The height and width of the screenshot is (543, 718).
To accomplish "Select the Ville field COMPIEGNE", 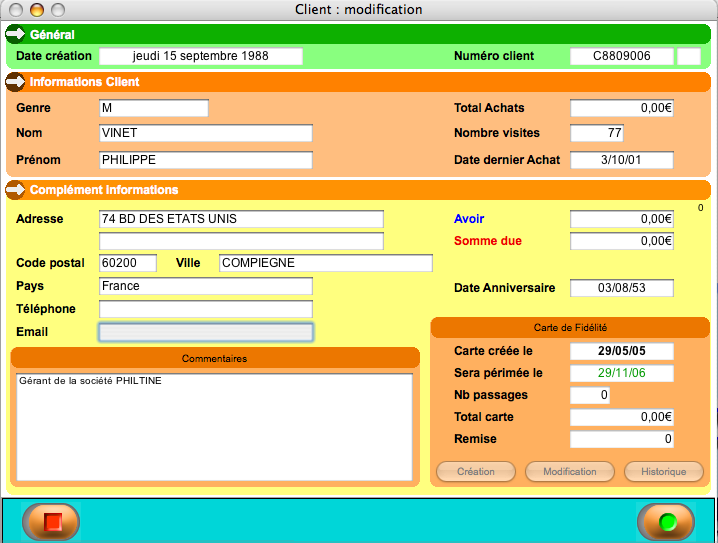I will point(325,263).
